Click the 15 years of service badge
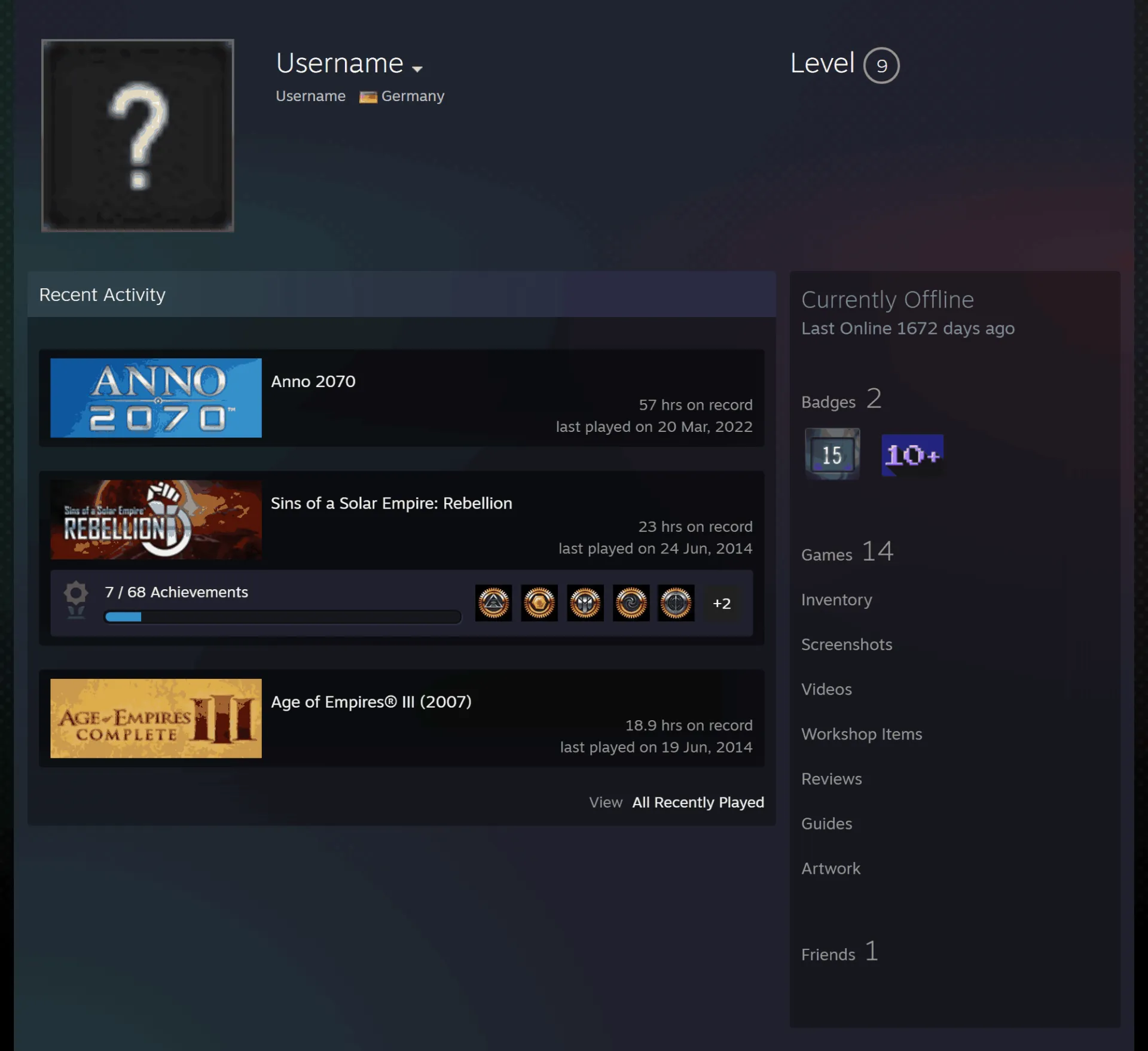This screenshot has height=1051, width=1148. (832, 454)
